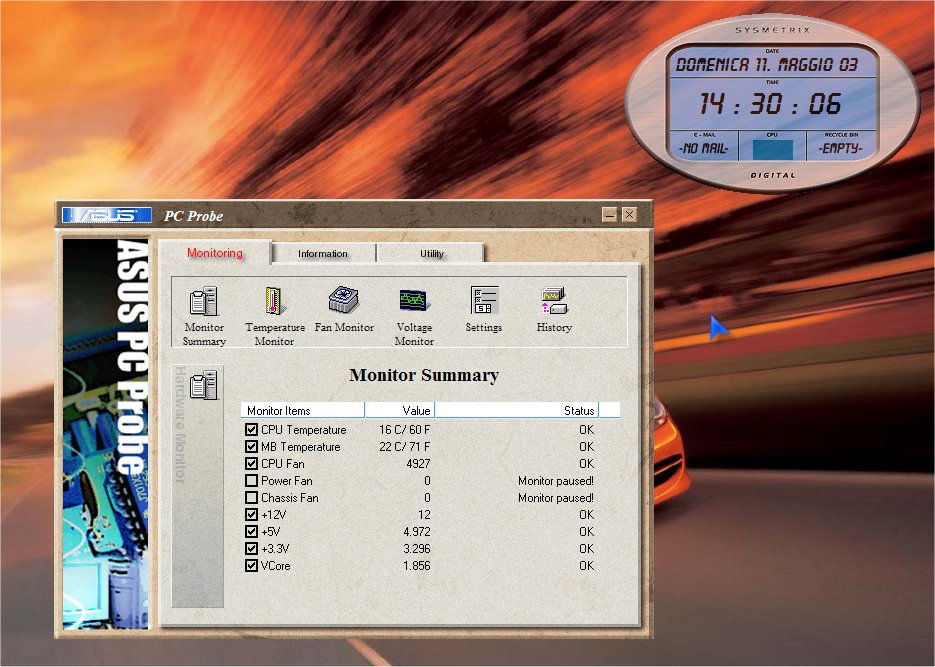Open the Voltage Monitor icon
Image resolution: width=935 pixels, height=667 pixels.
(414, 300)
